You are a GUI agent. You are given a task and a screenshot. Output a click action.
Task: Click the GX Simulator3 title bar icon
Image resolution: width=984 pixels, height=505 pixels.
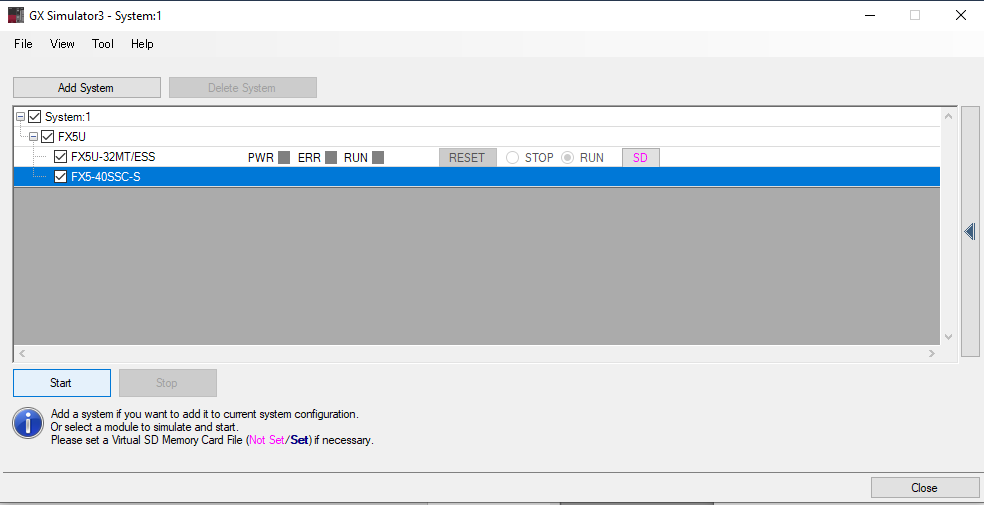(16, 15)
